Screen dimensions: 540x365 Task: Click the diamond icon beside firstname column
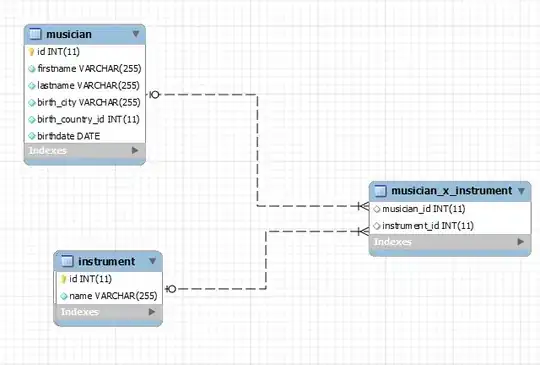click(32, 69)
